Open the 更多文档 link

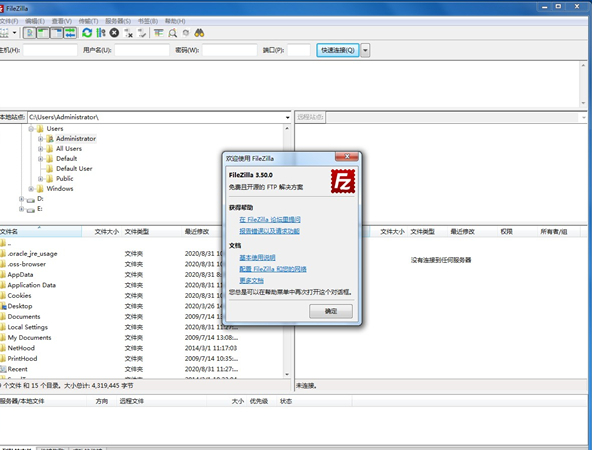(251, 280)
